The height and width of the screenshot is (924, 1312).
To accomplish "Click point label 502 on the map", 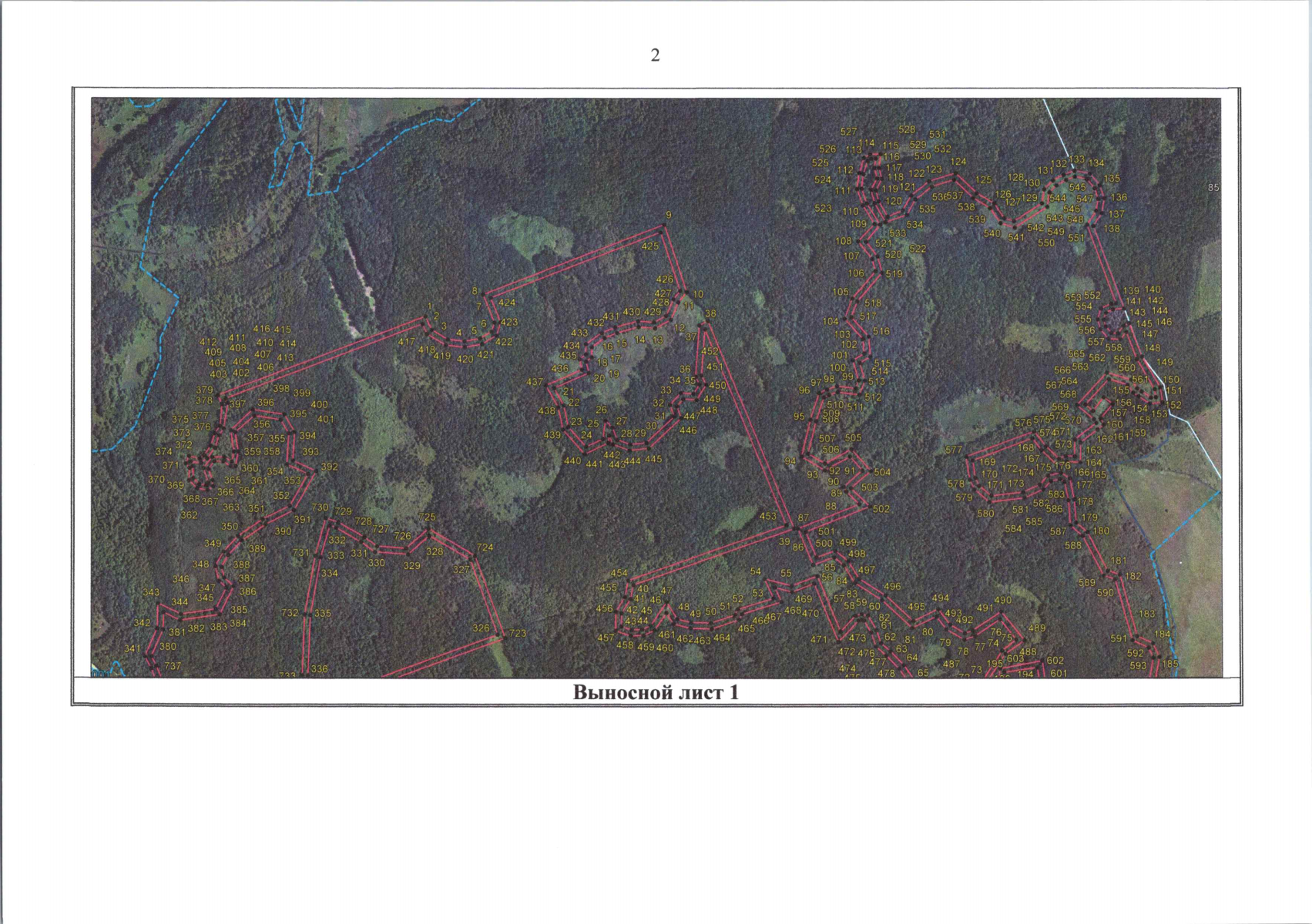I will click(x=881, y=509).
